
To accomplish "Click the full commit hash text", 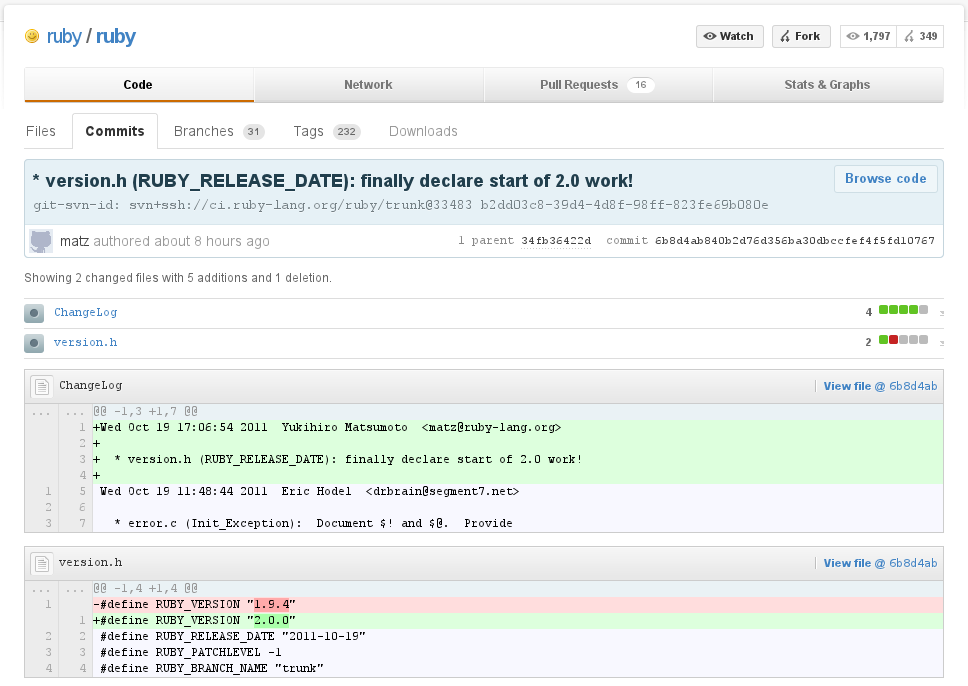I will click(795, 240).
